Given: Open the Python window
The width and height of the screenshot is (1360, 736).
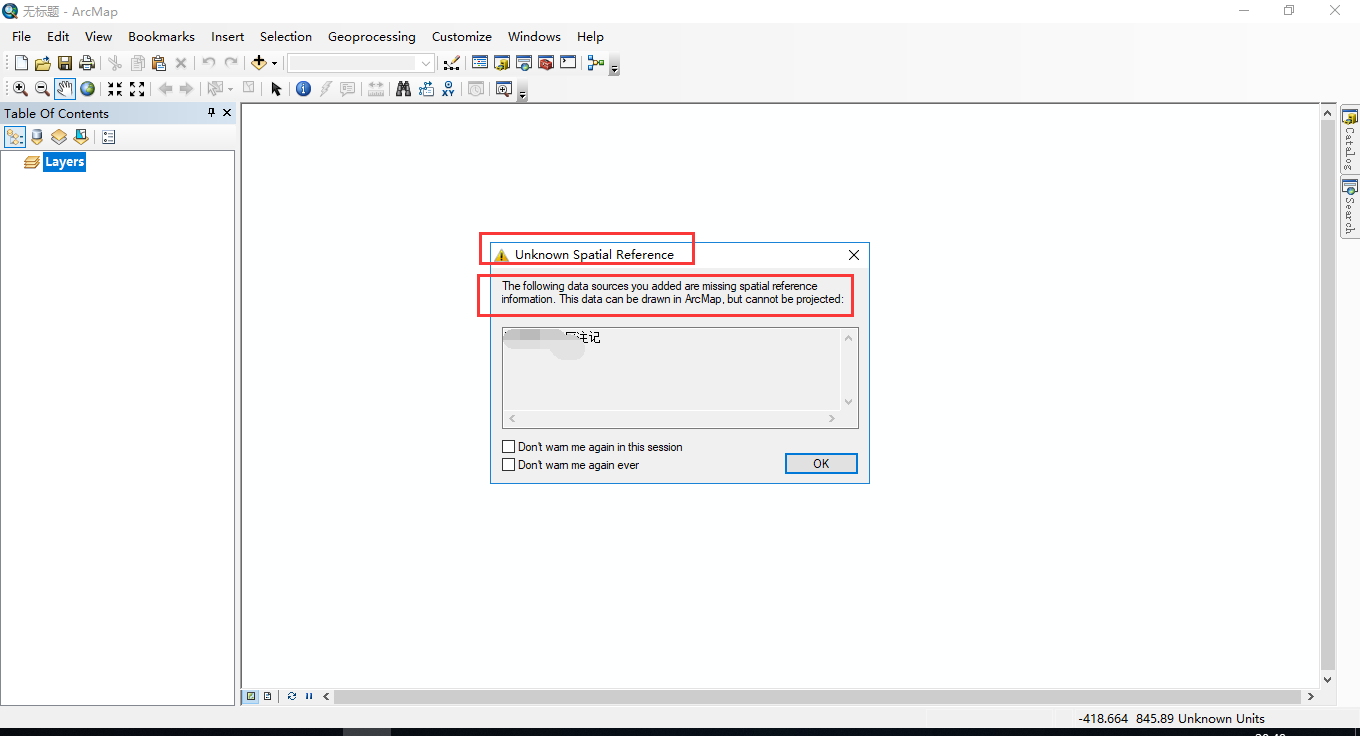Looking at the screenshot, I should coord(568,62).
